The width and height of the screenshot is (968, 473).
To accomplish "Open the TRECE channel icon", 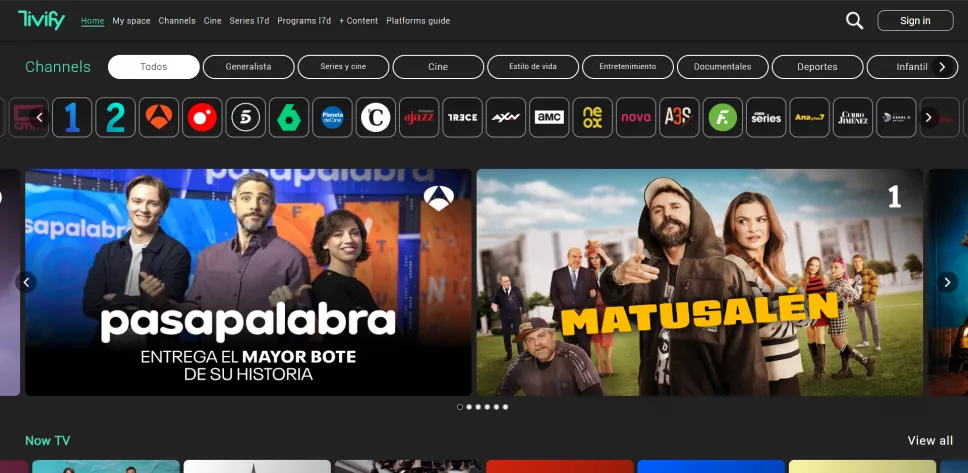I will click(462, 117).
